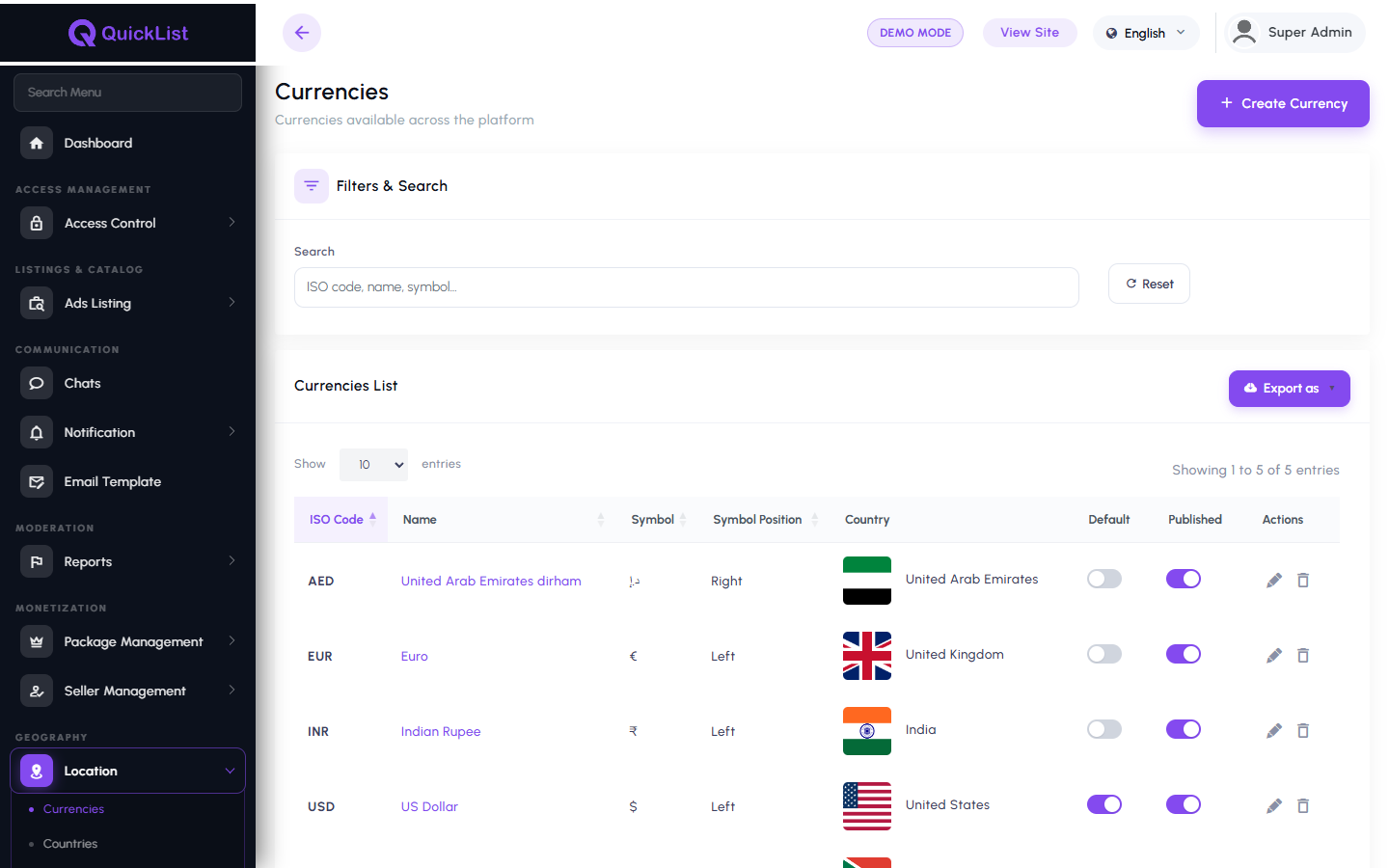Viewport: 1389px width, 868px height.
Task: Click the Reports flag icon
Action: click(37, 561)
